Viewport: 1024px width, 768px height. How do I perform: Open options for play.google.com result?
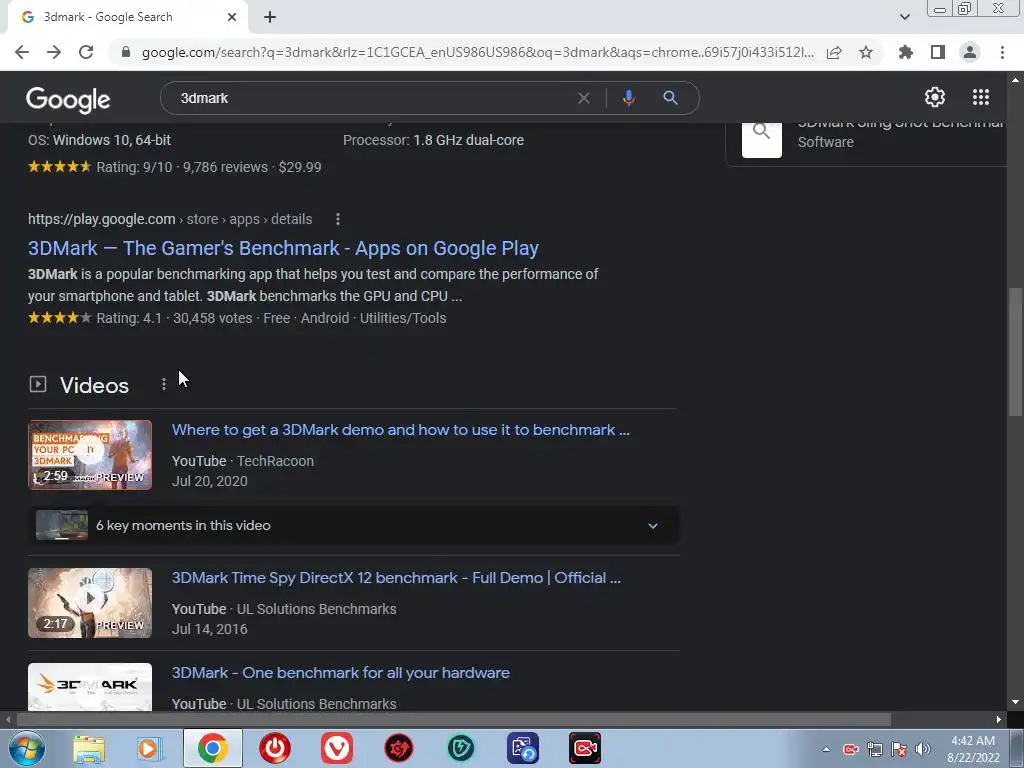(338, 219)
